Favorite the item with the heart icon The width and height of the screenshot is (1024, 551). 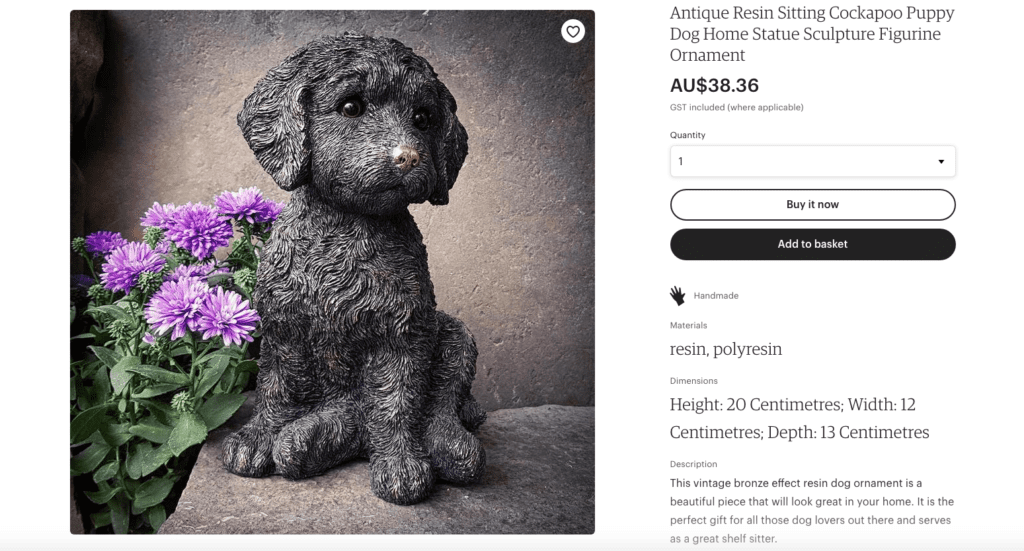[573, 31]
